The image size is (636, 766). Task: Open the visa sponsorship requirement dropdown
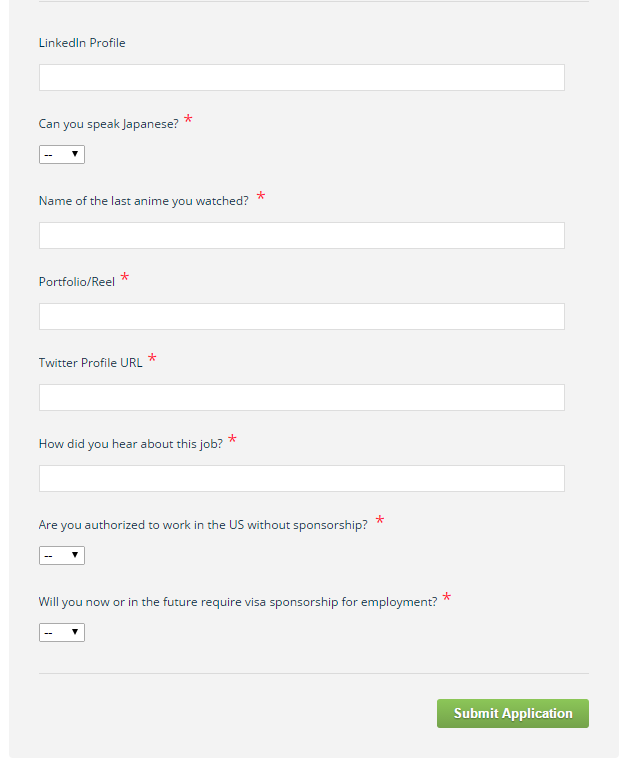[62, 633]
